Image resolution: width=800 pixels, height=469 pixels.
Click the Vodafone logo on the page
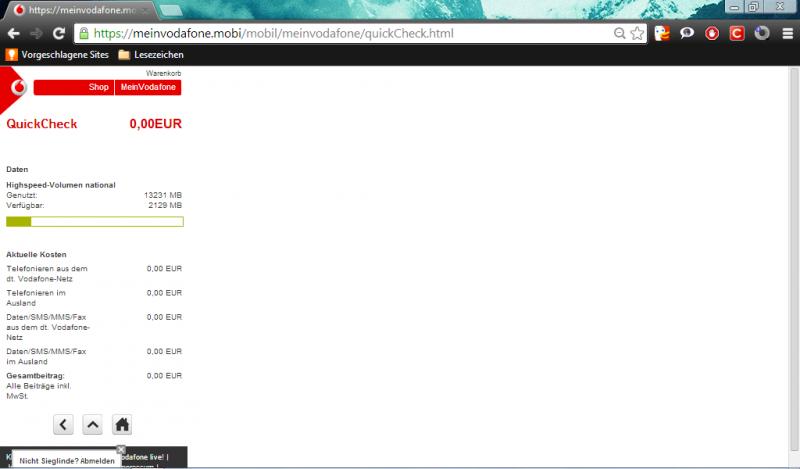click(x=18, y=88)
